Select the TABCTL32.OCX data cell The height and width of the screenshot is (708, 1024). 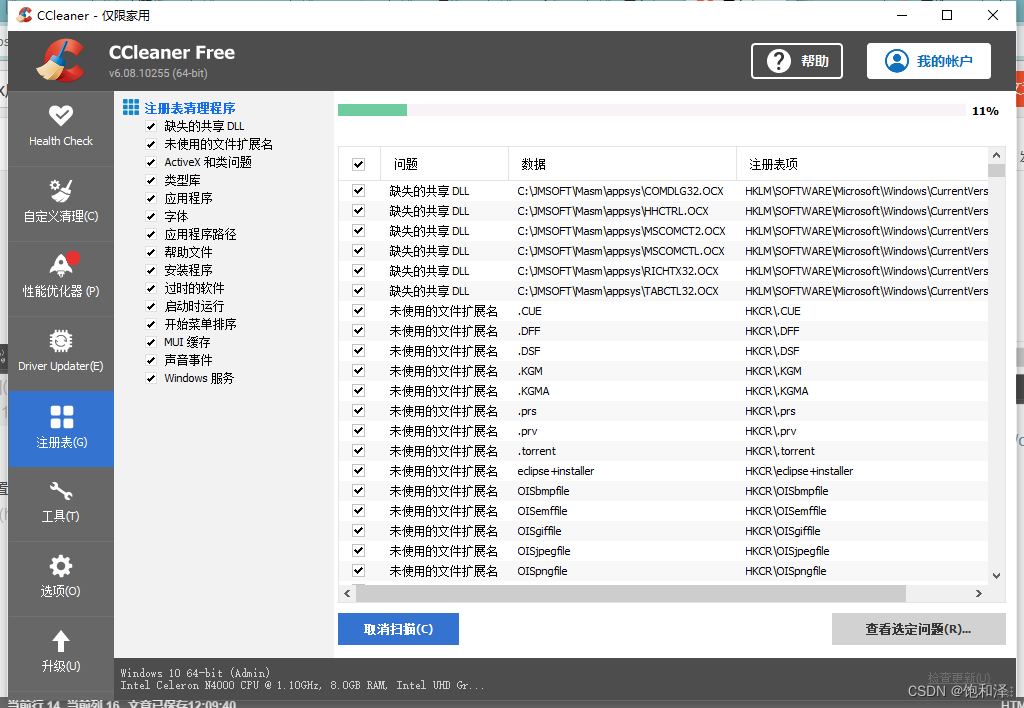point(618,291)
